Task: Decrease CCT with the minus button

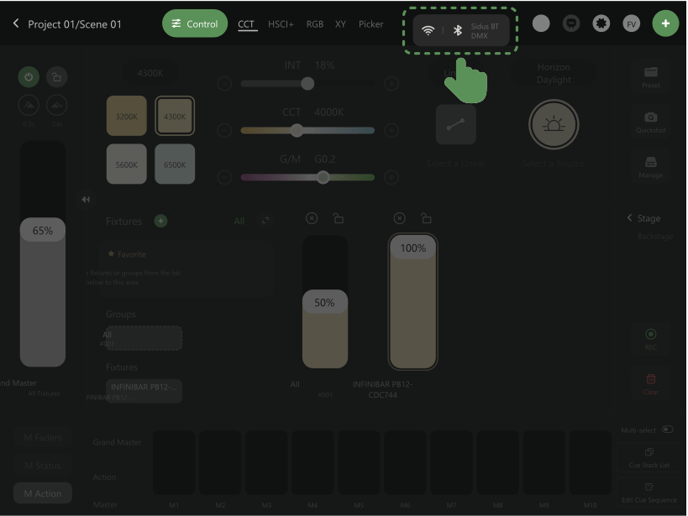Action: [224, 130]
